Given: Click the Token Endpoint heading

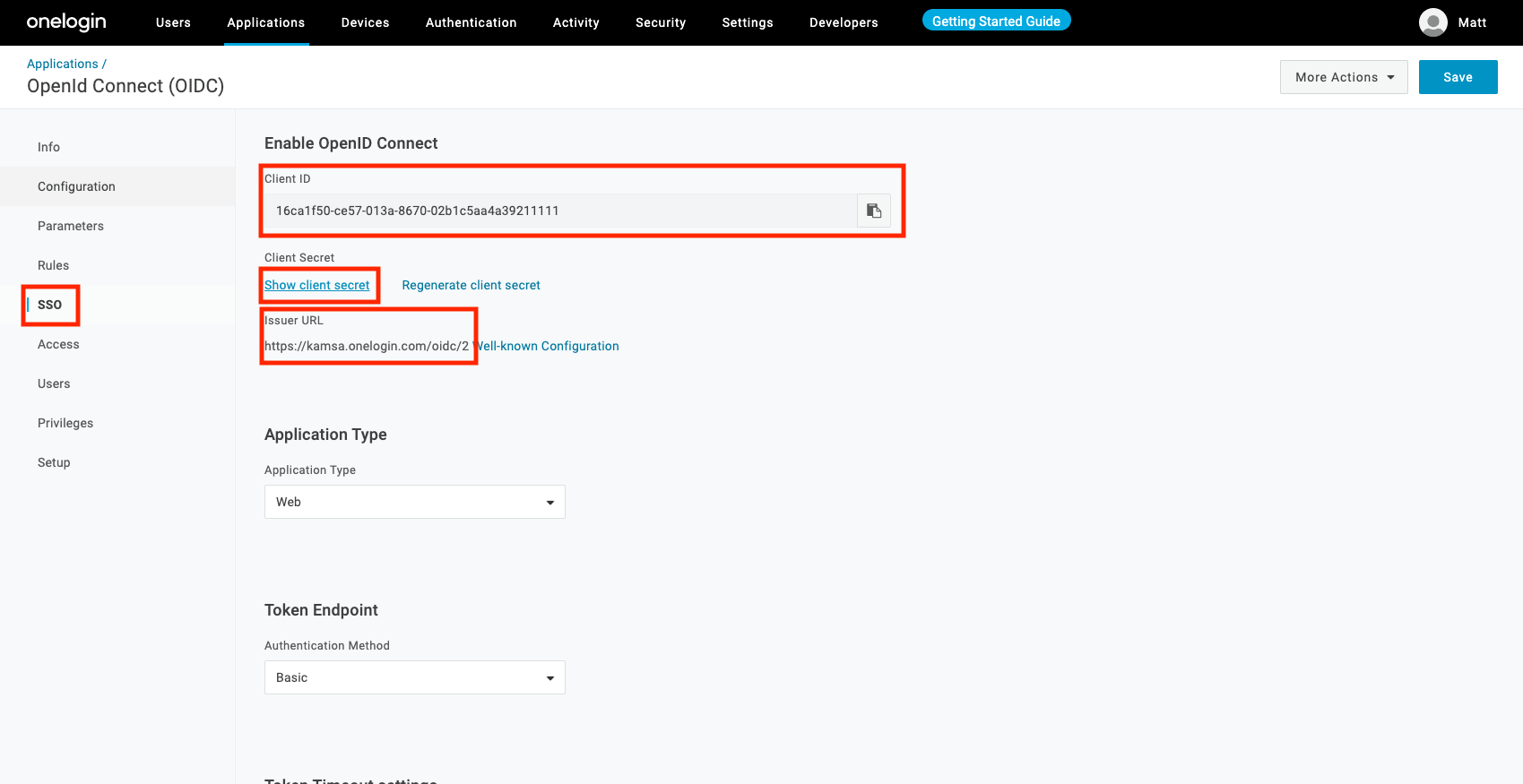Looking at the screenshot, I should 321,610.
